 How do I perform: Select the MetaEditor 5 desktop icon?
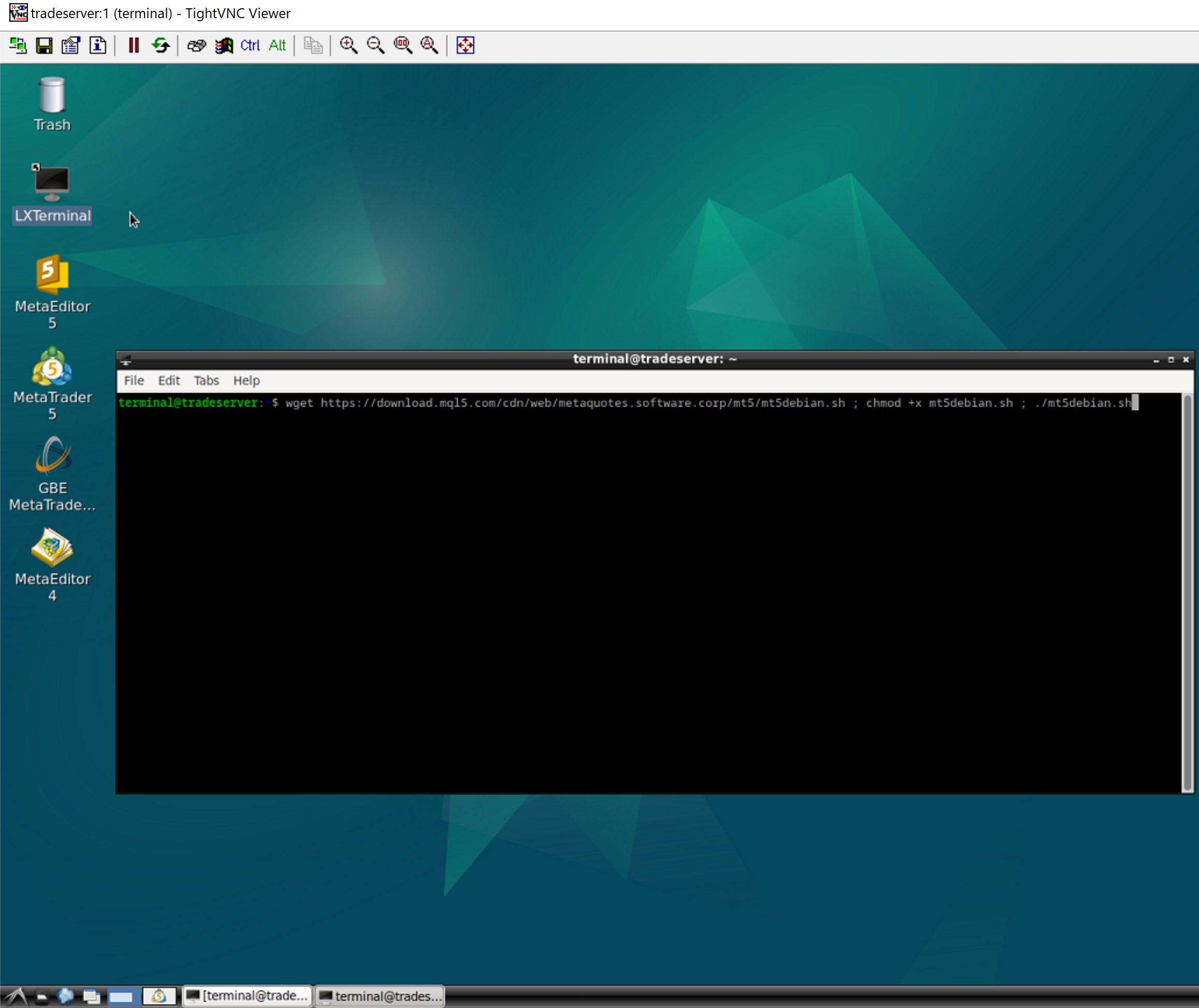52,292
